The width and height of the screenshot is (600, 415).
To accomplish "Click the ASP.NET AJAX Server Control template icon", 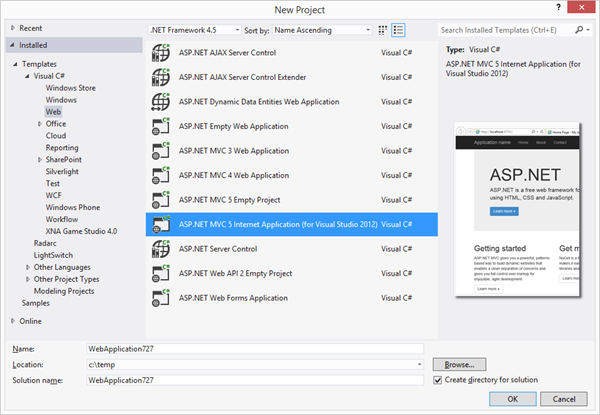I will pyautogui.click(x=161, y=53).
